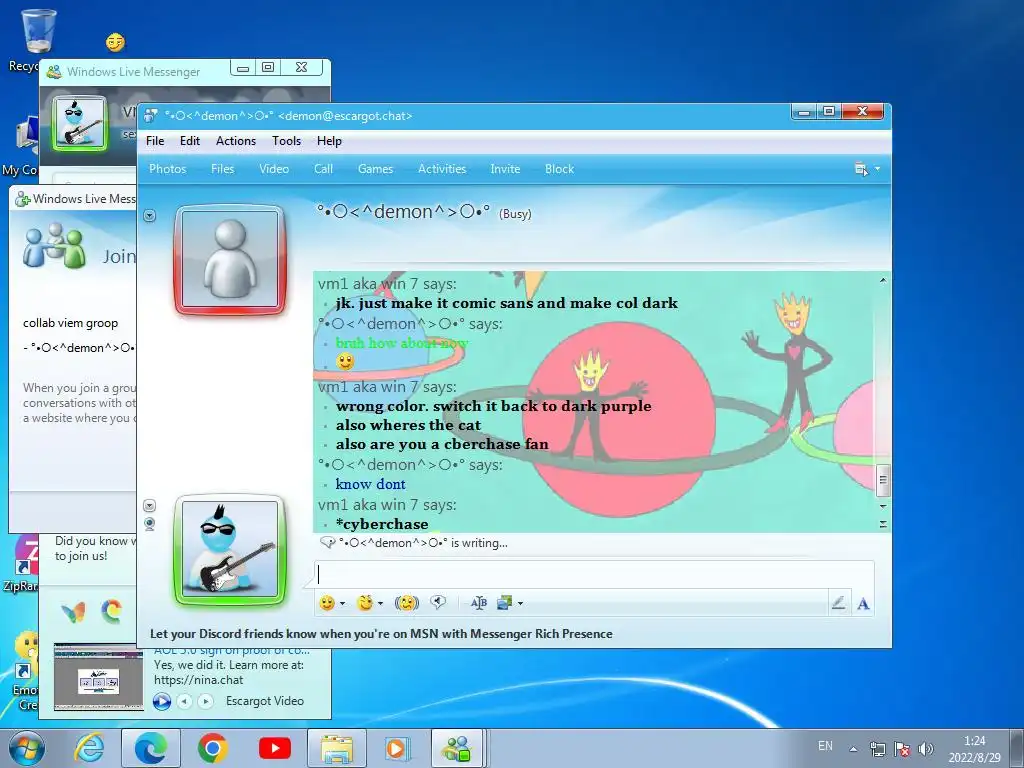This screenshot has height=768, width=1024.
Task: Open the background picker picture icon
Action: [x=505, y=603]
